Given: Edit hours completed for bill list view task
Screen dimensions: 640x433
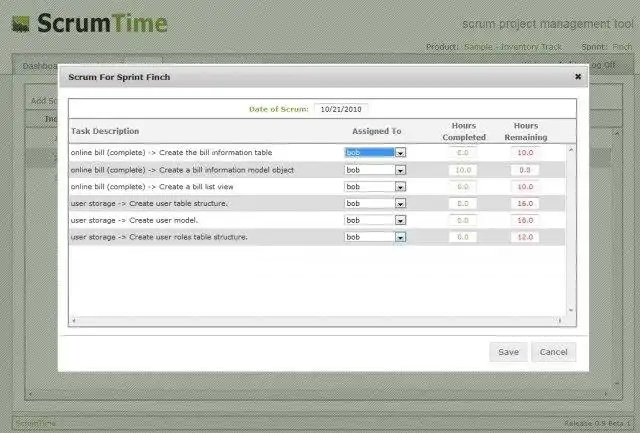Looking at the screenshot, I should [x=463, y=187].
